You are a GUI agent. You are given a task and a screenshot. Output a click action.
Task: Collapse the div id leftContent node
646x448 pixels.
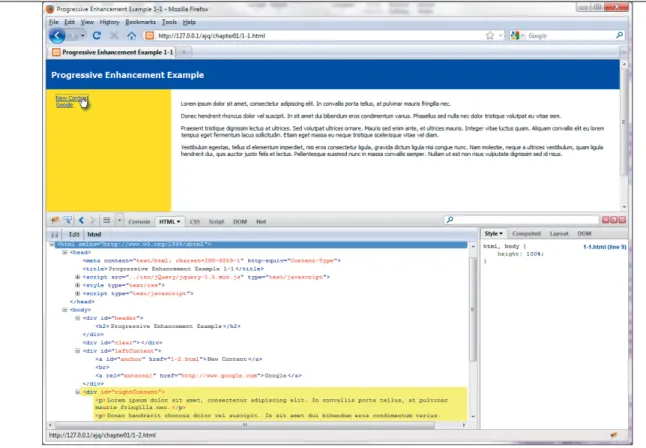tap(77, 351)
